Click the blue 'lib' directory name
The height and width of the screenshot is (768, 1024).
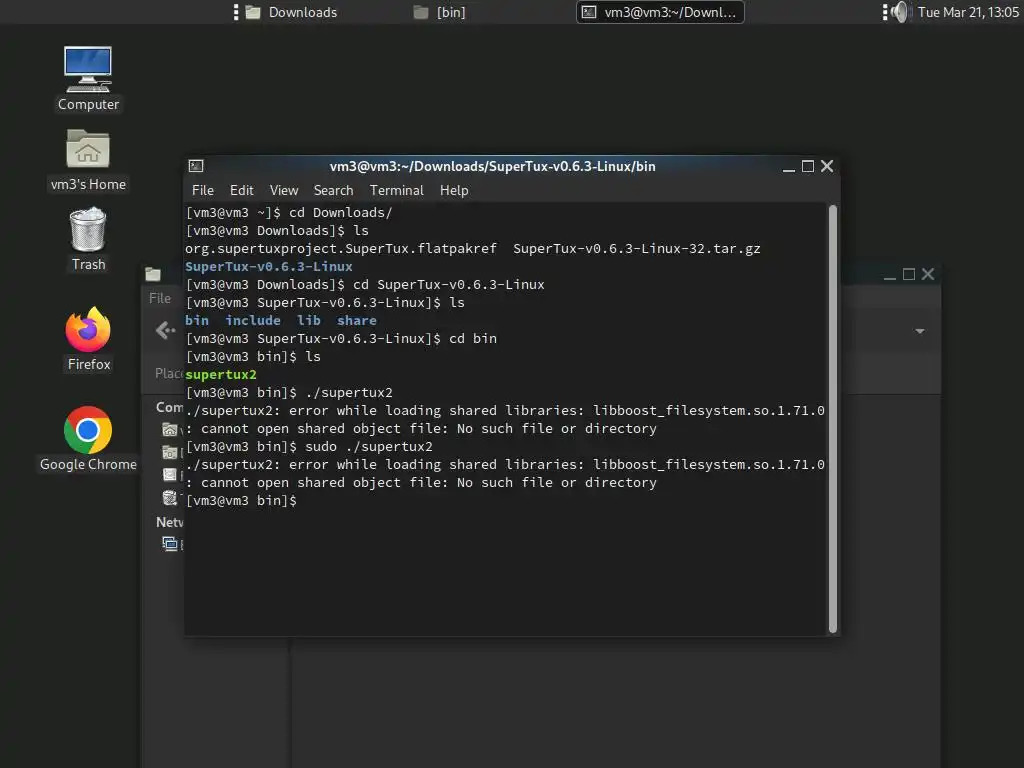tap(308, 321)
